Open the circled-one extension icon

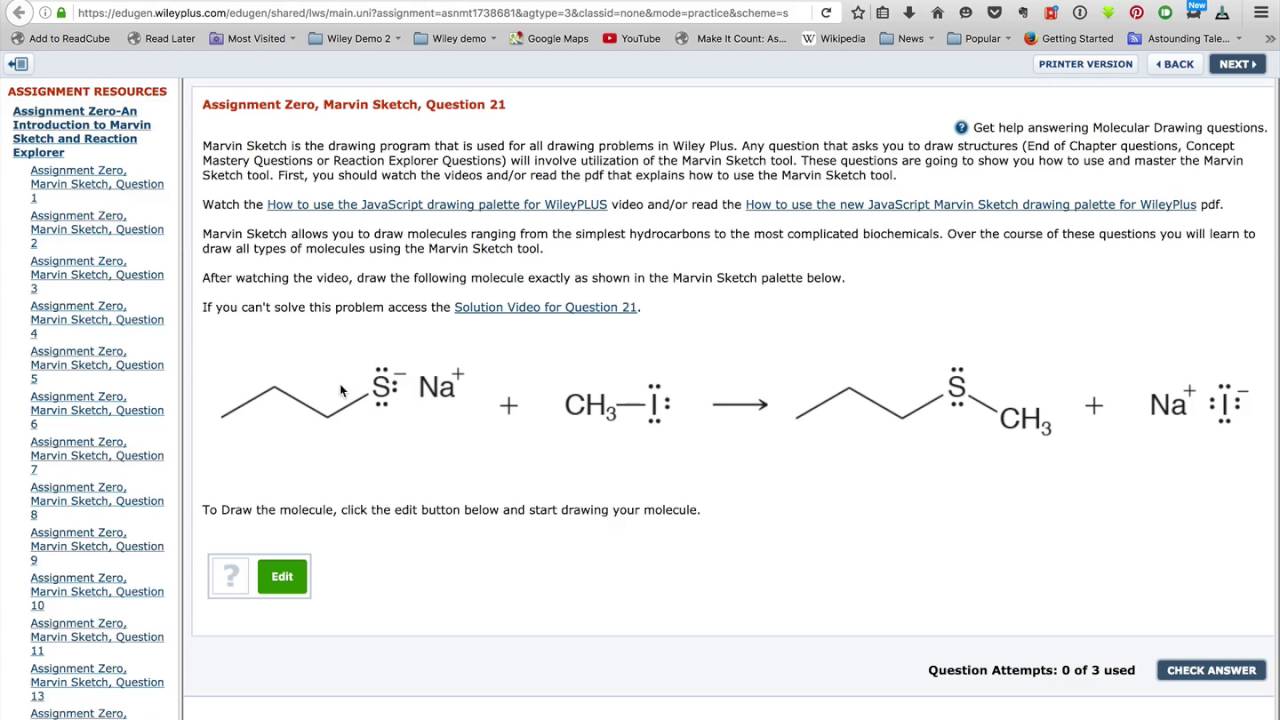[x=1080, y=13]
